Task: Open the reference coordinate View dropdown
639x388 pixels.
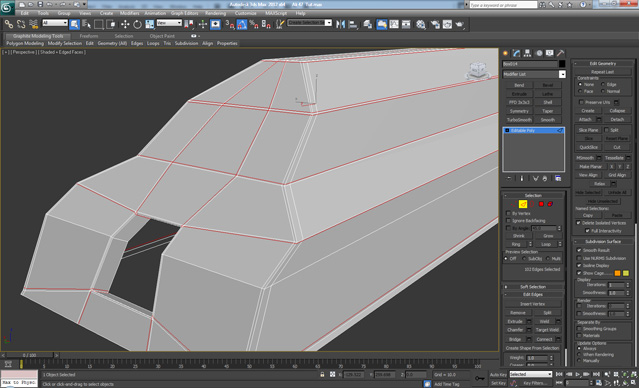Action: point(169,23)
